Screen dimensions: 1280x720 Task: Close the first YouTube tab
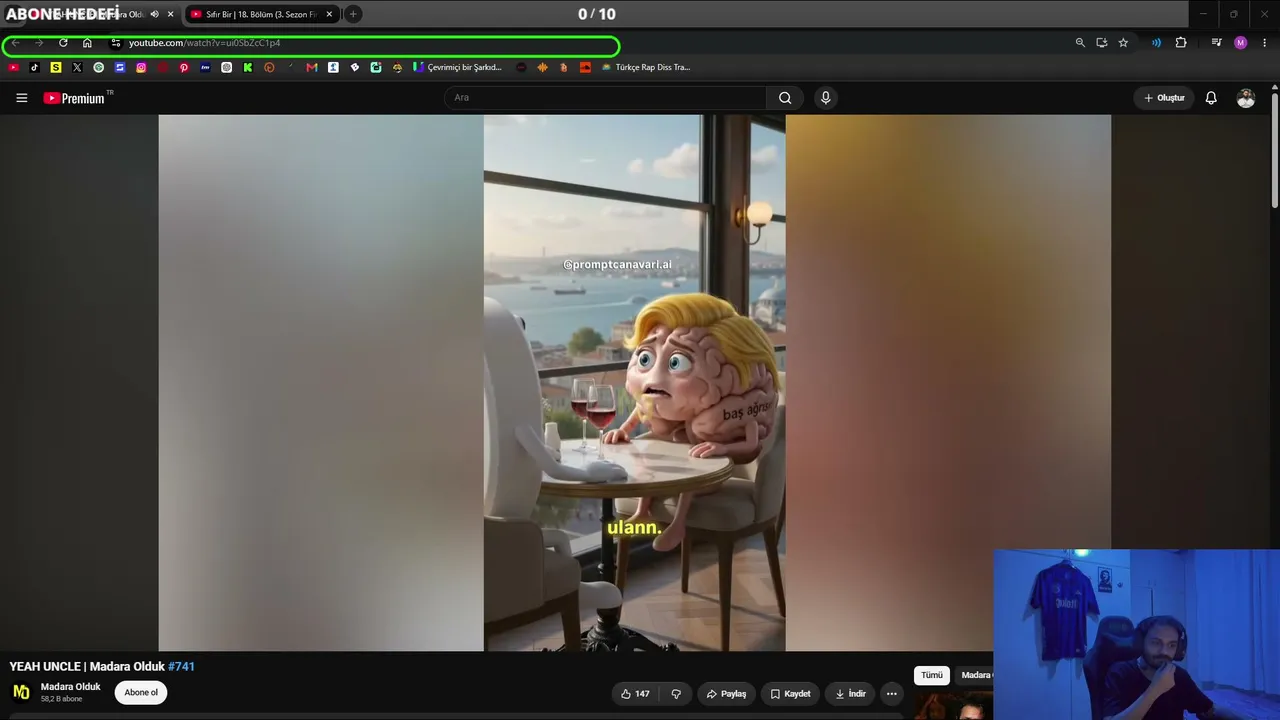coord(170,14)
